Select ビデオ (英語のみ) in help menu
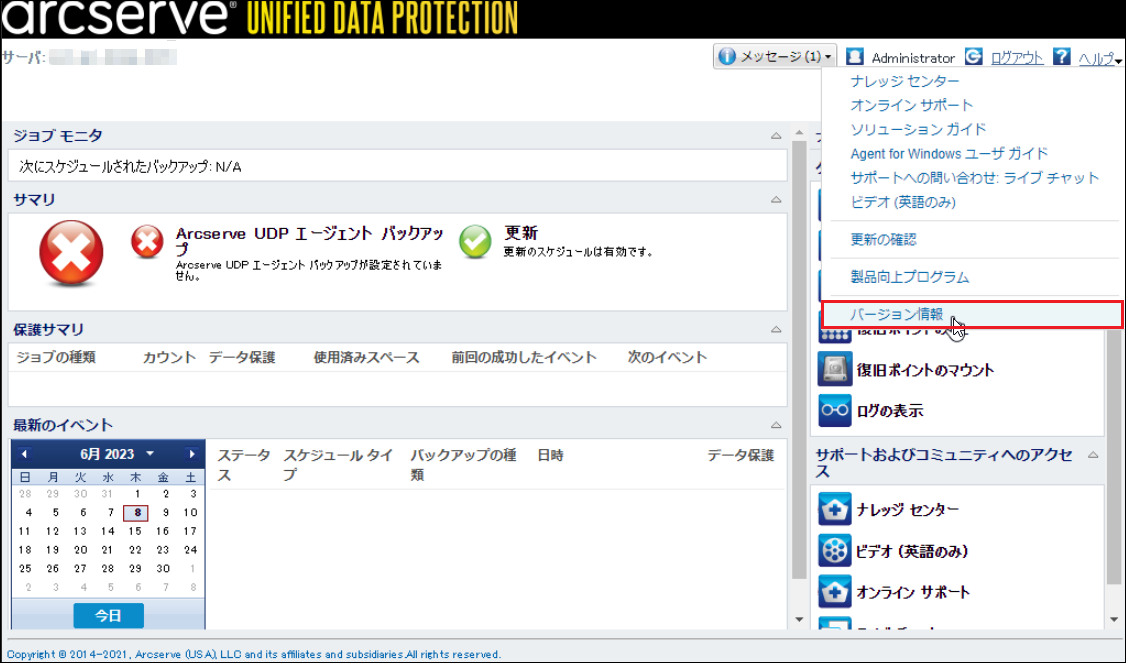 (903, 203)
